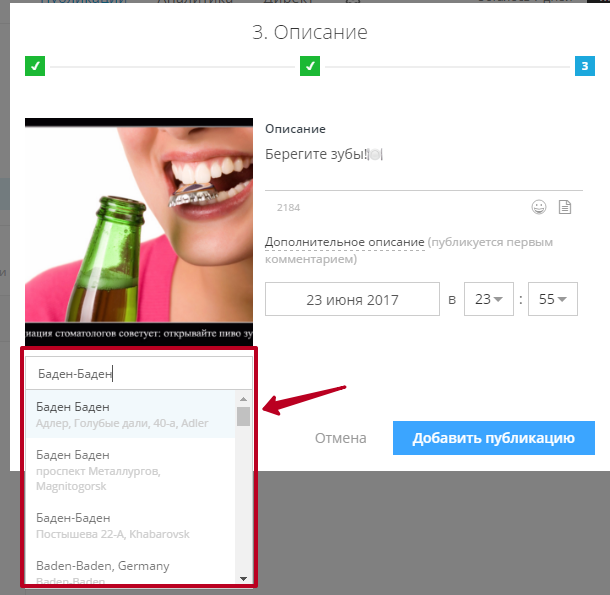Go to completed step two checkmark

[x=310, y=66]
